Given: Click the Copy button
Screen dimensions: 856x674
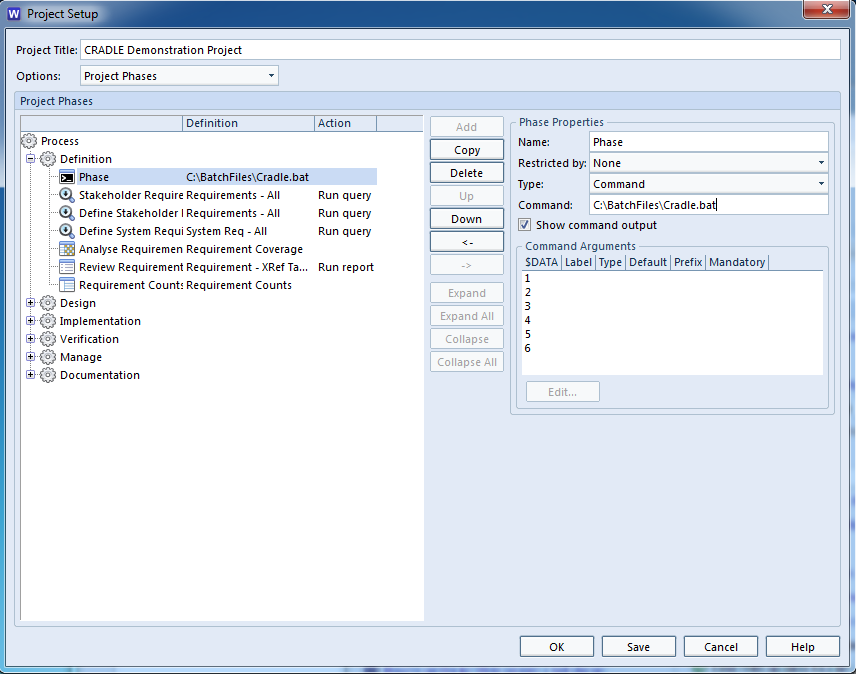Looking at the screenshot, I should (x=467, y=150).
